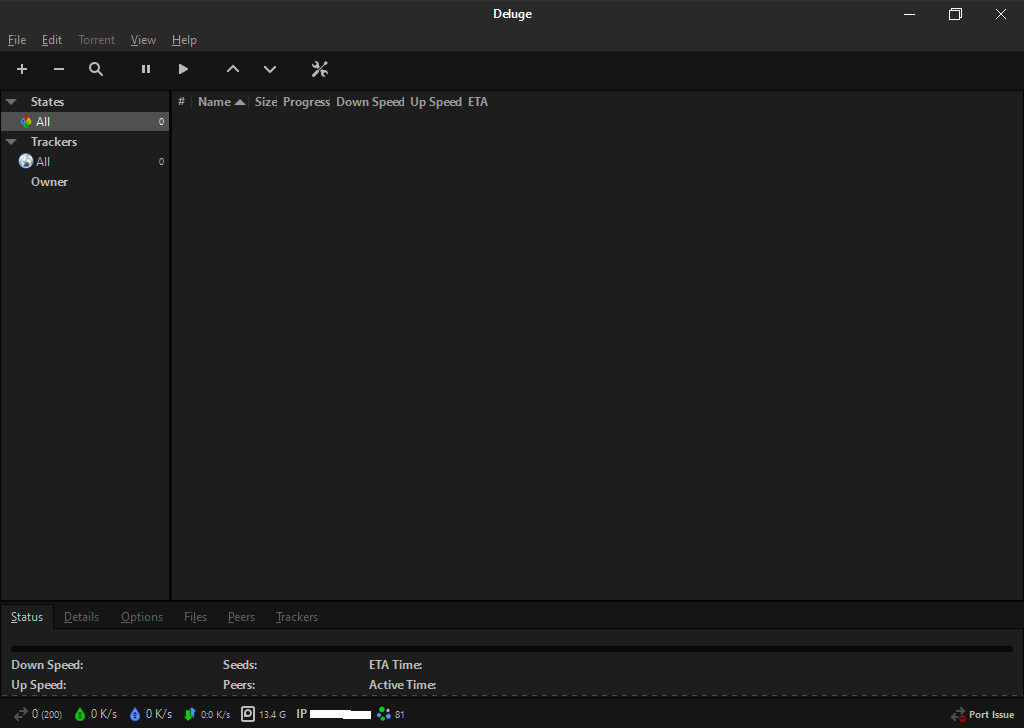Click the Add Torrent plus icon
This screenshot has width=1024, height=728.
click(22, 69)
